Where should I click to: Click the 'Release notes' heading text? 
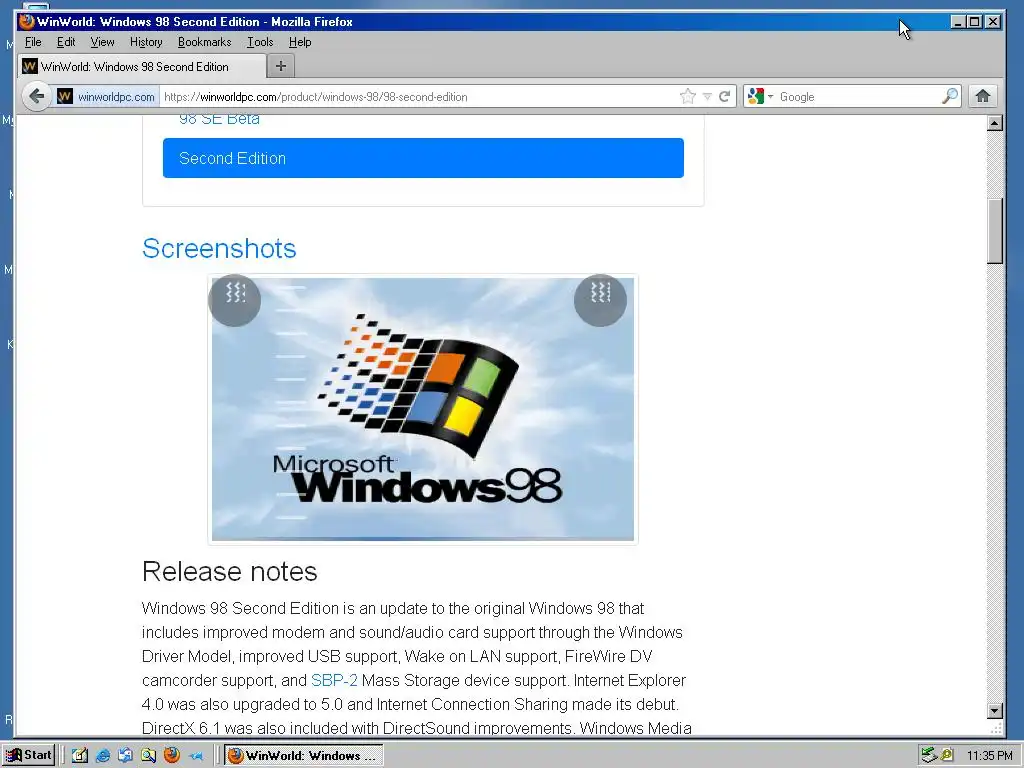pos(230,571)
